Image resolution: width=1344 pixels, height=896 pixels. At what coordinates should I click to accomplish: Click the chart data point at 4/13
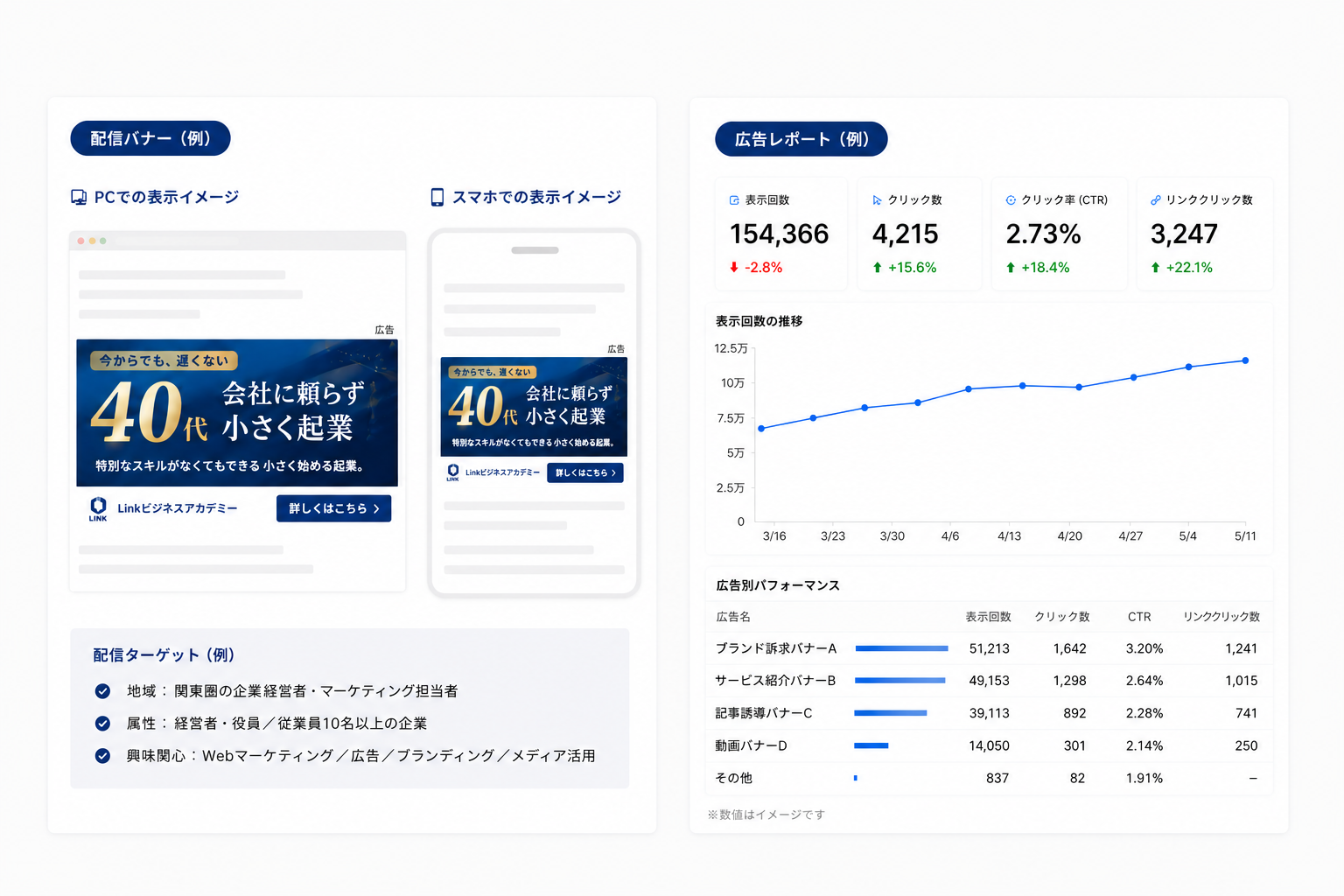pyautogui.click(x=1022, y=386)
